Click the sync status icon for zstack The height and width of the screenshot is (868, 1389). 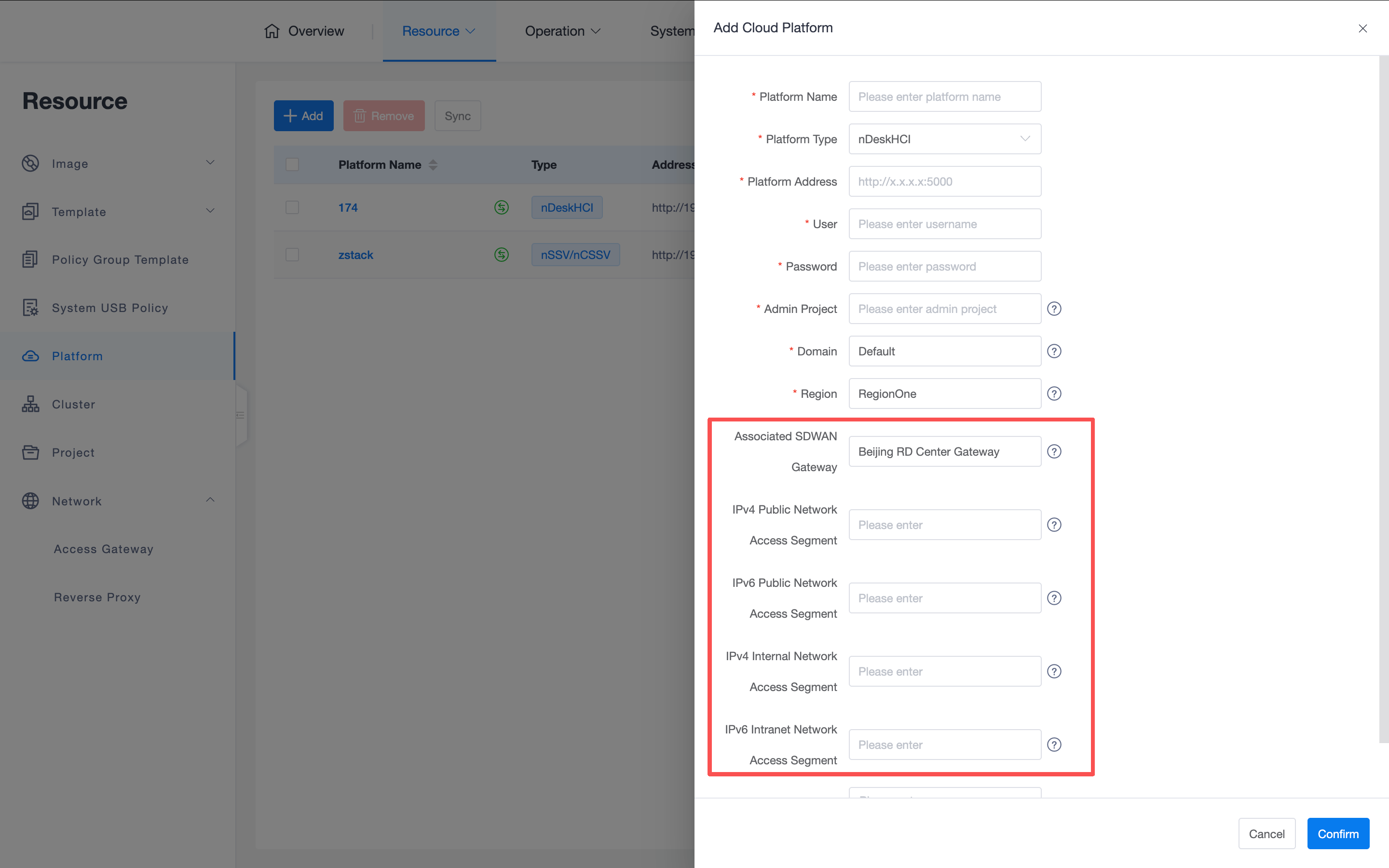click(x=501, y=255)
